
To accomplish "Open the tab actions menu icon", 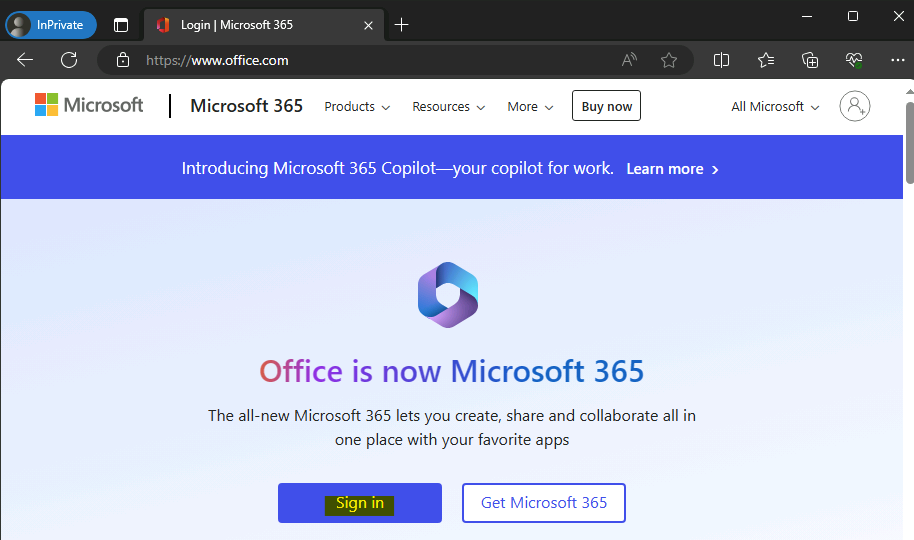I will pyautogui.click(x=121, y=25).
